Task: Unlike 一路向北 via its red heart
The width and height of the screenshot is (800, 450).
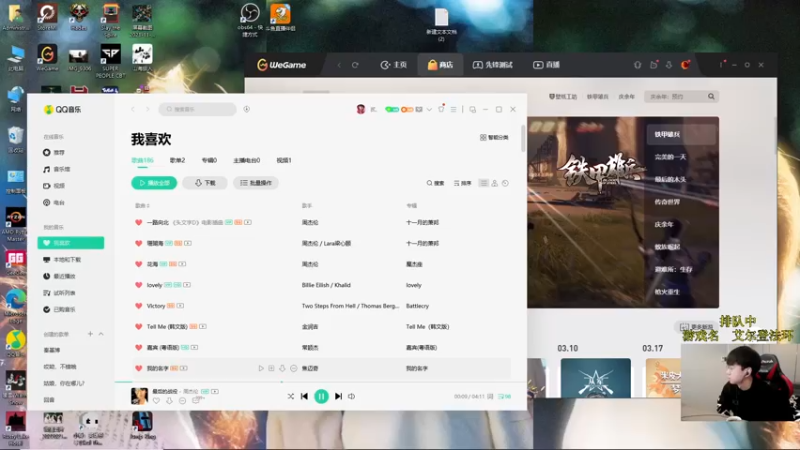Action: (138, 222)
